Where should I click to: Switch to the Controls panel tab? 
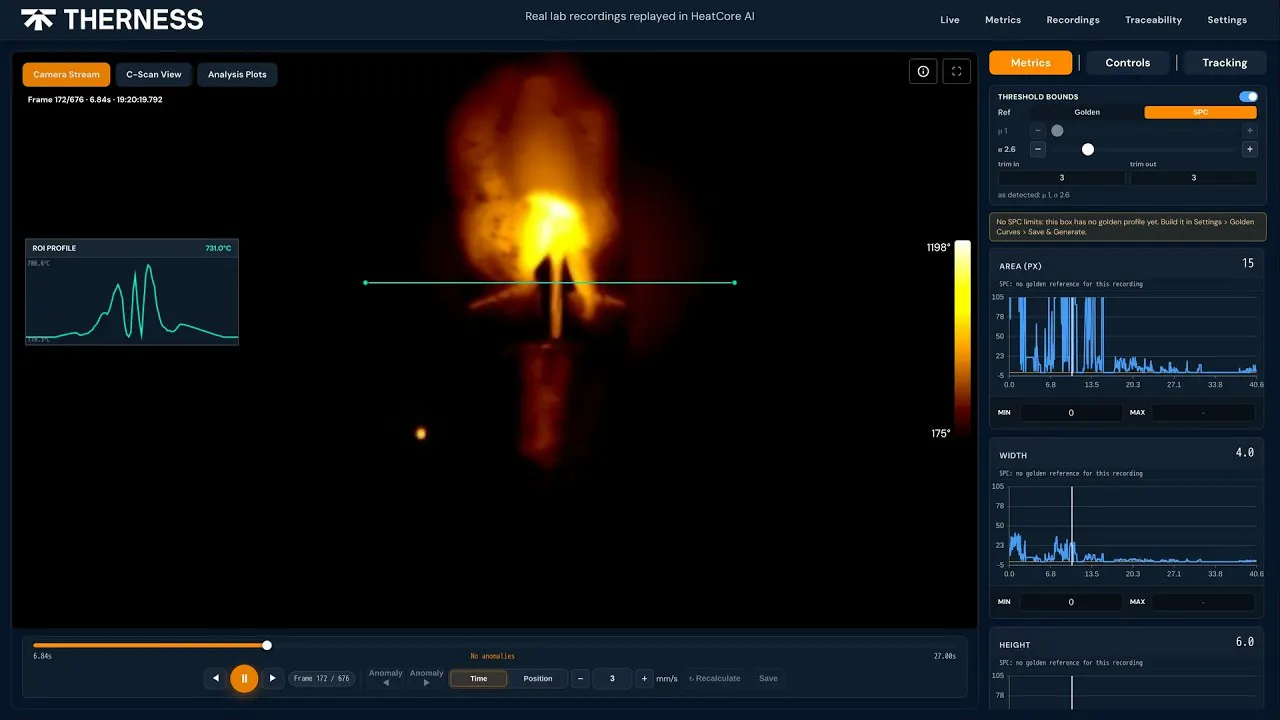1127,62
